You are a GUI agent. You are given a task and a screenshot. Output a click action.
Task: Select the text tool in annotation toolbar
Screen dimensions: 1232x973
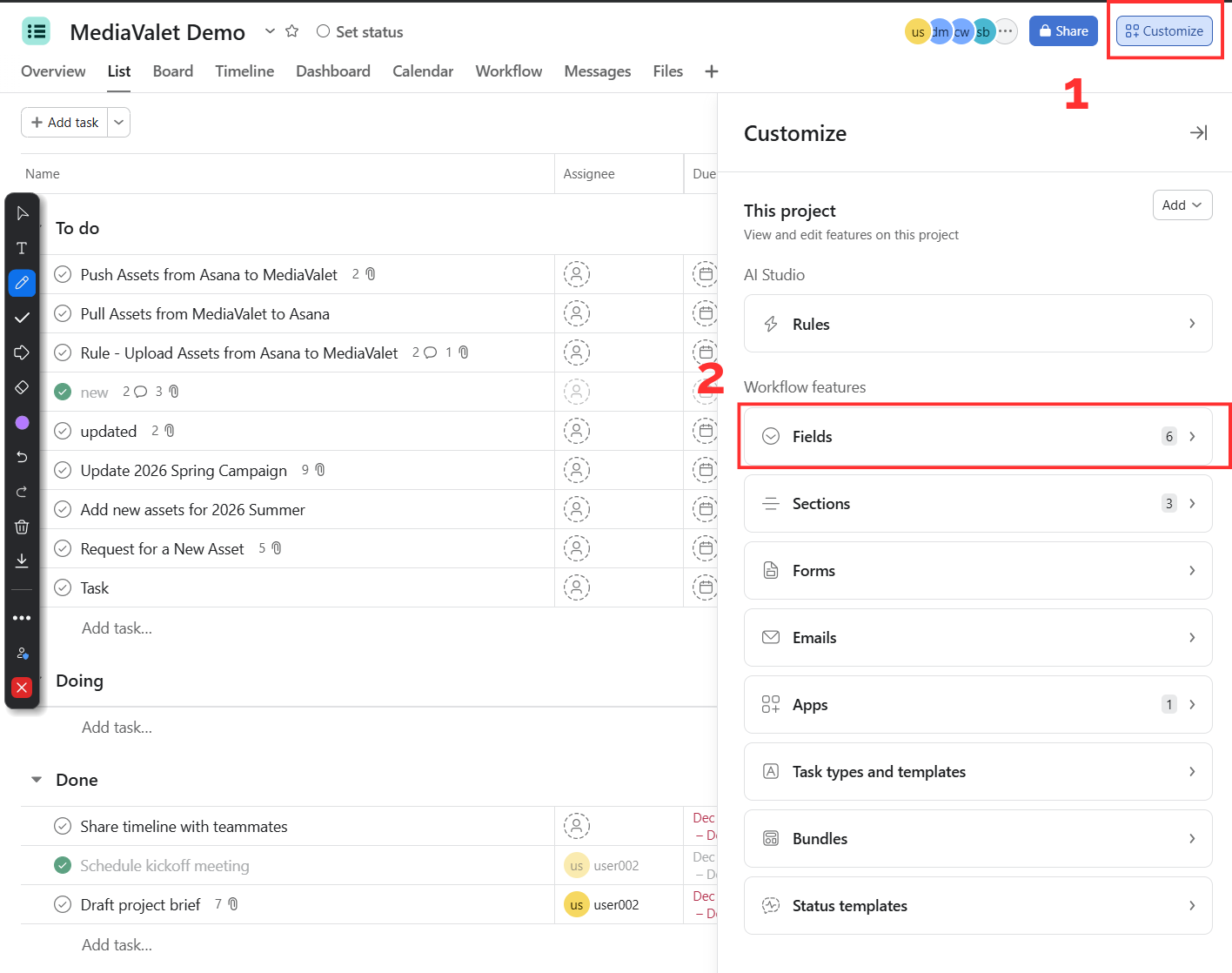click(x=22, y=248)
